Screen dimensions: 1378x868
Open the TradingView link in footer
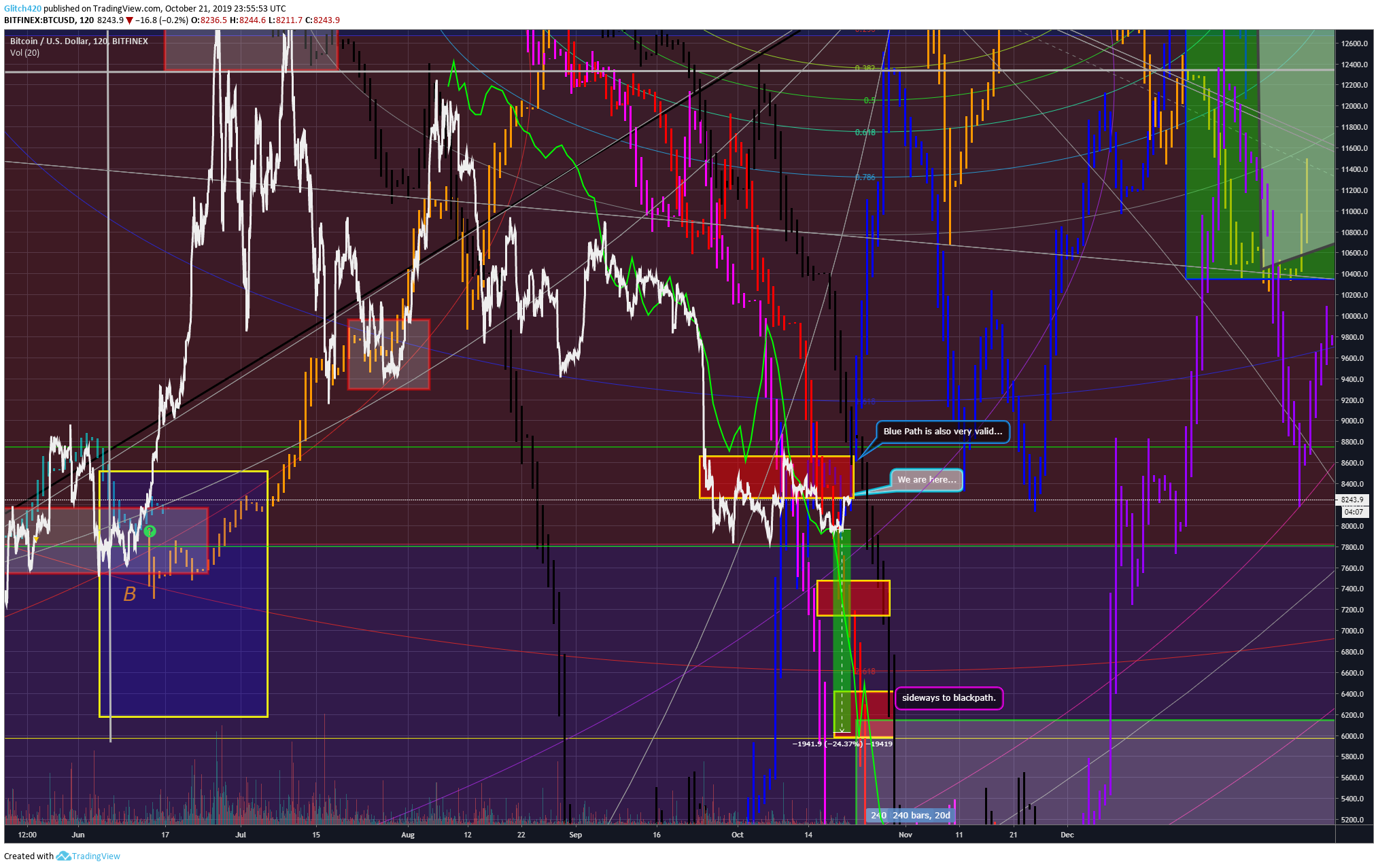coord(96,856)
